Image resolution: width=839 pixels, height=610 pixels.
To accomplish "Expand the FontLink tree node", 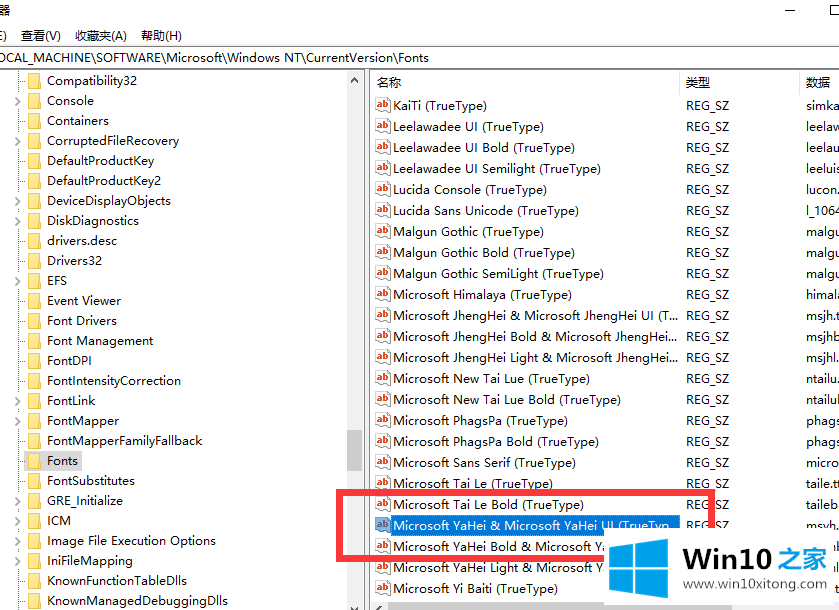I will tap(17, 401).
